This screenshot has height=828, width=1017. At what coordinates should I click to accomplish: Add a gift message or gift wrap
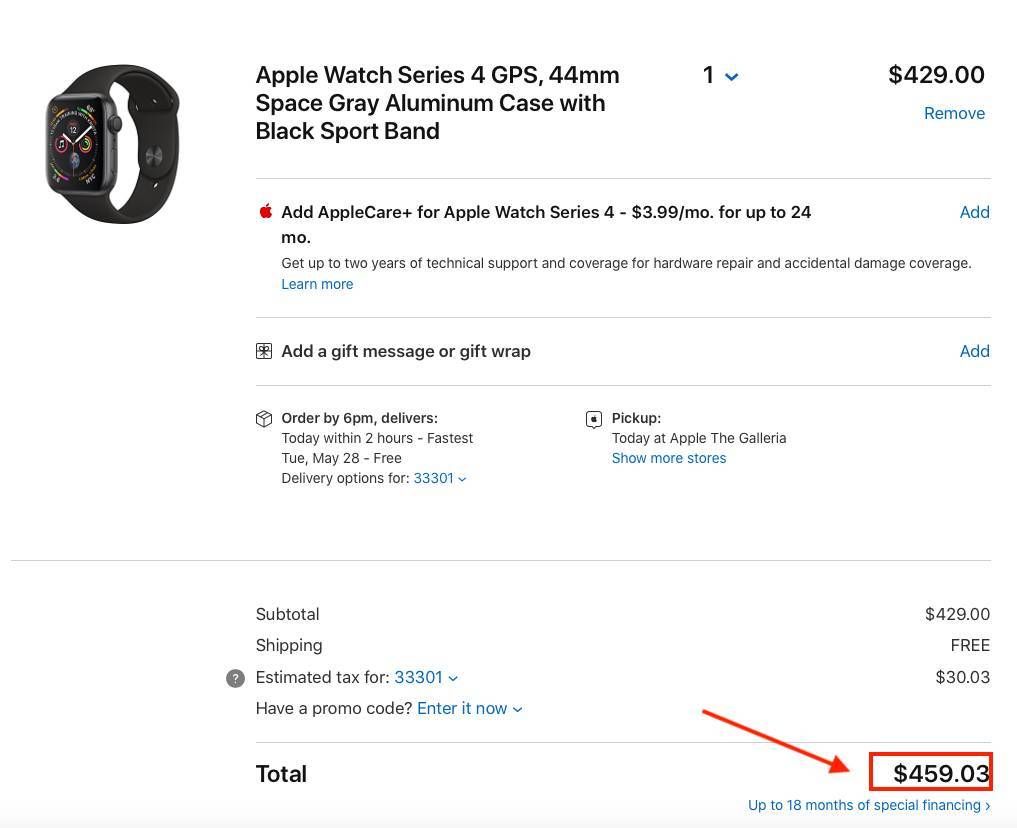coord(974,351)
